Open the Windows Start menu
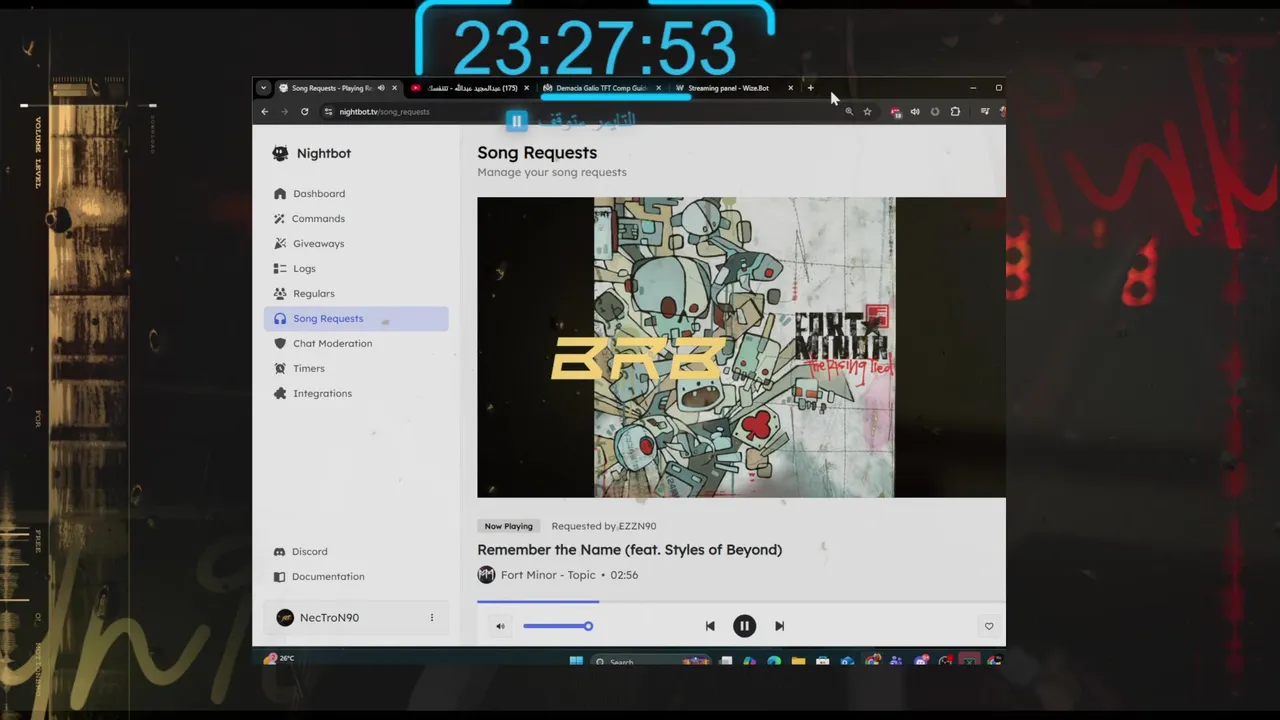This screenshot has height=720, width=1280. (576, 661)
